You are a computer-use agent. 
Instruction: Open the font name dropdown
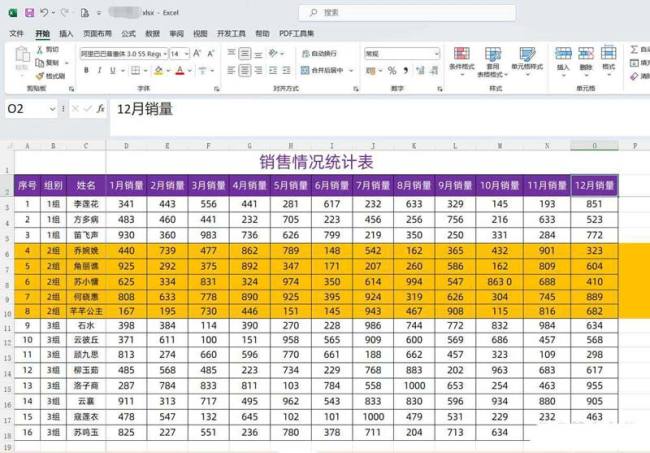pos(165,54)
